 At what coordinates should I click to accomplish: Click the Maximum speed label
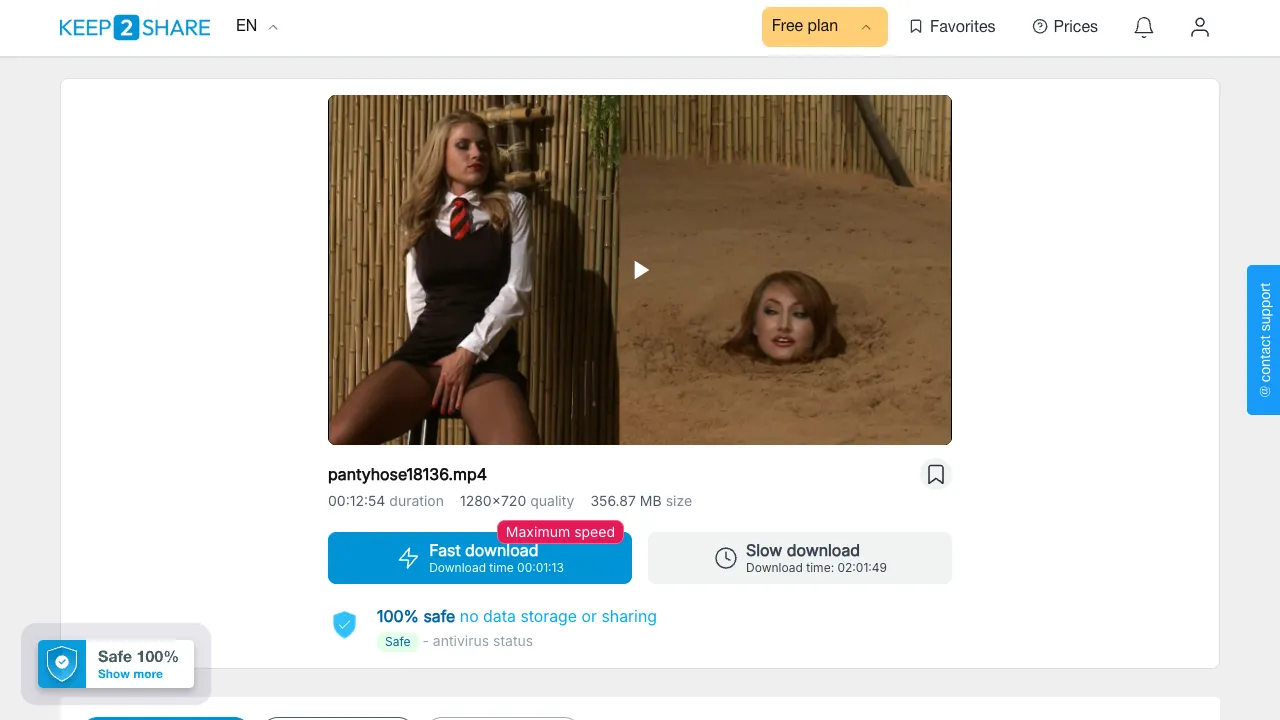pos(560,532)
